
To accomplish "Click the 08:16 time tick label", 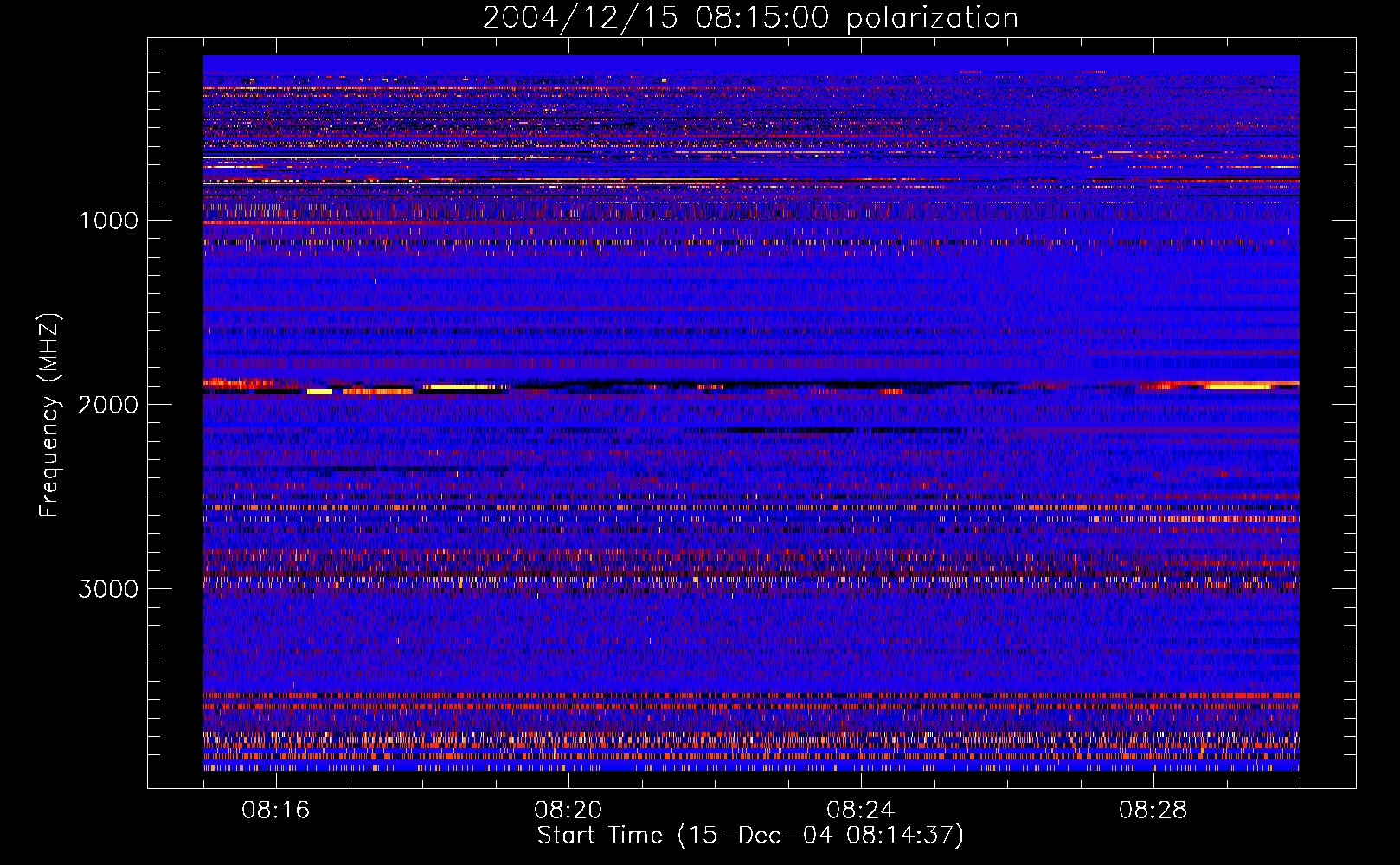I will coord(276,811).
